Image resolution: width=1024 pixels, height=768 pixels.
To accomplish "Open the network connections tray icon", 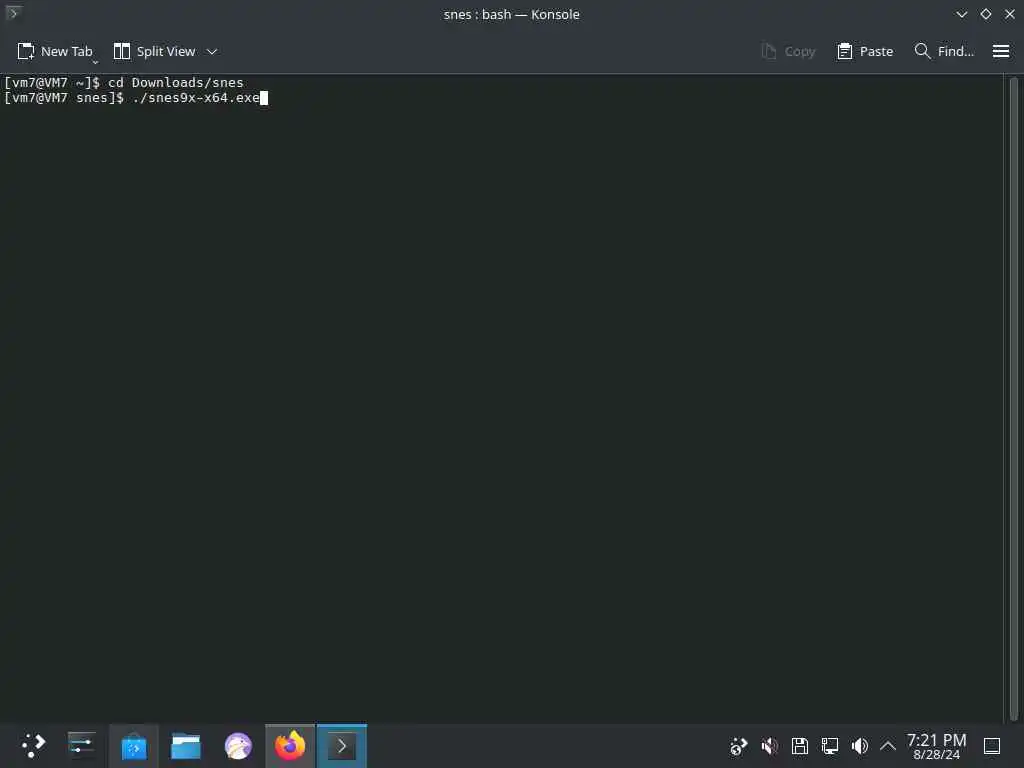I will 830,746.
